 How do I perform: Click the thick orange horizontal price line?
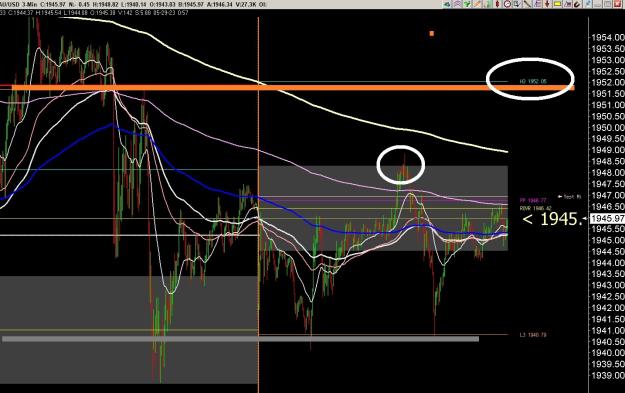[293, 87]
